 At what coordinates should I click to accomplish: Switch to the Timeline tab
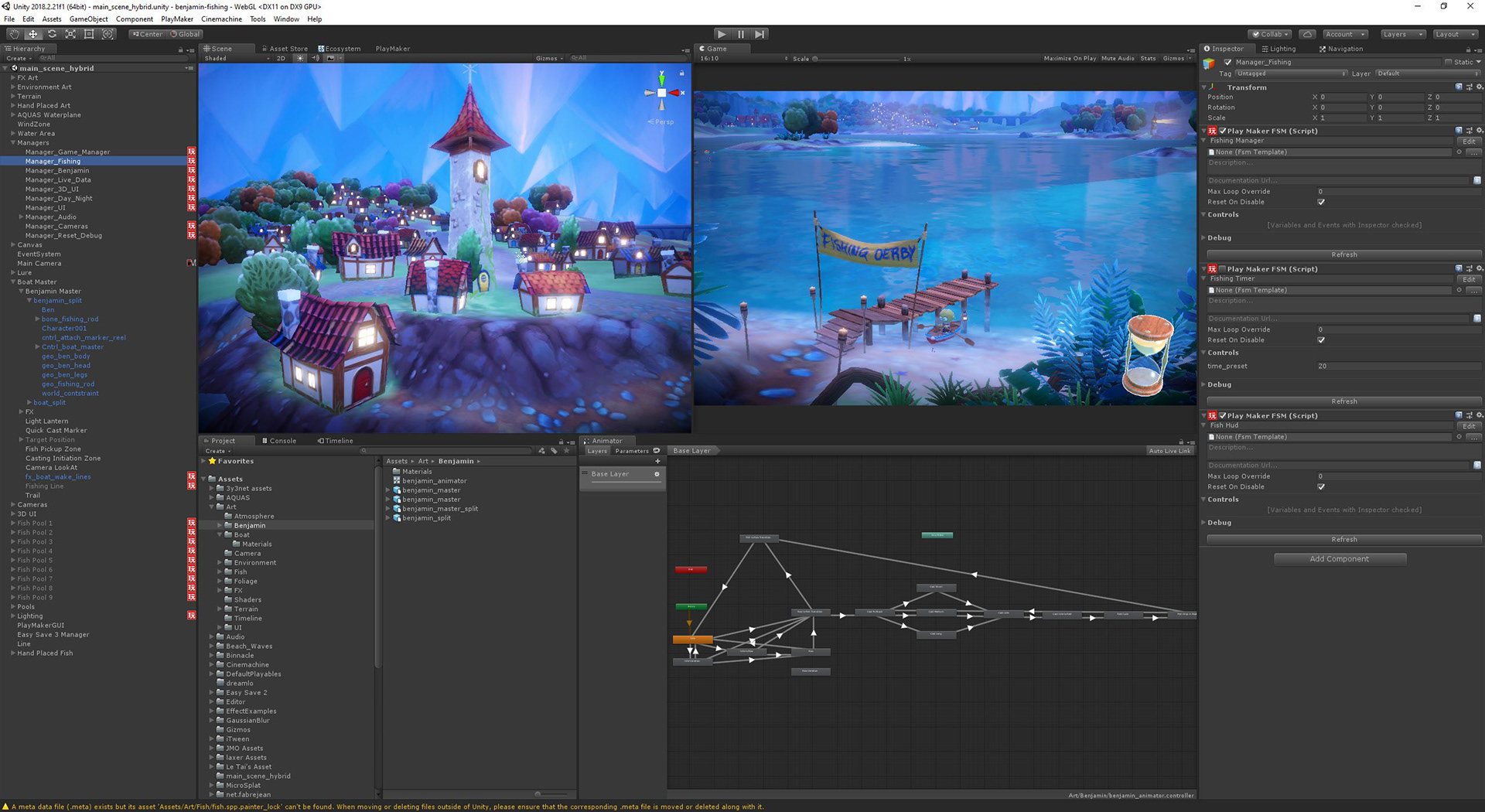click(x=335, y=441)
